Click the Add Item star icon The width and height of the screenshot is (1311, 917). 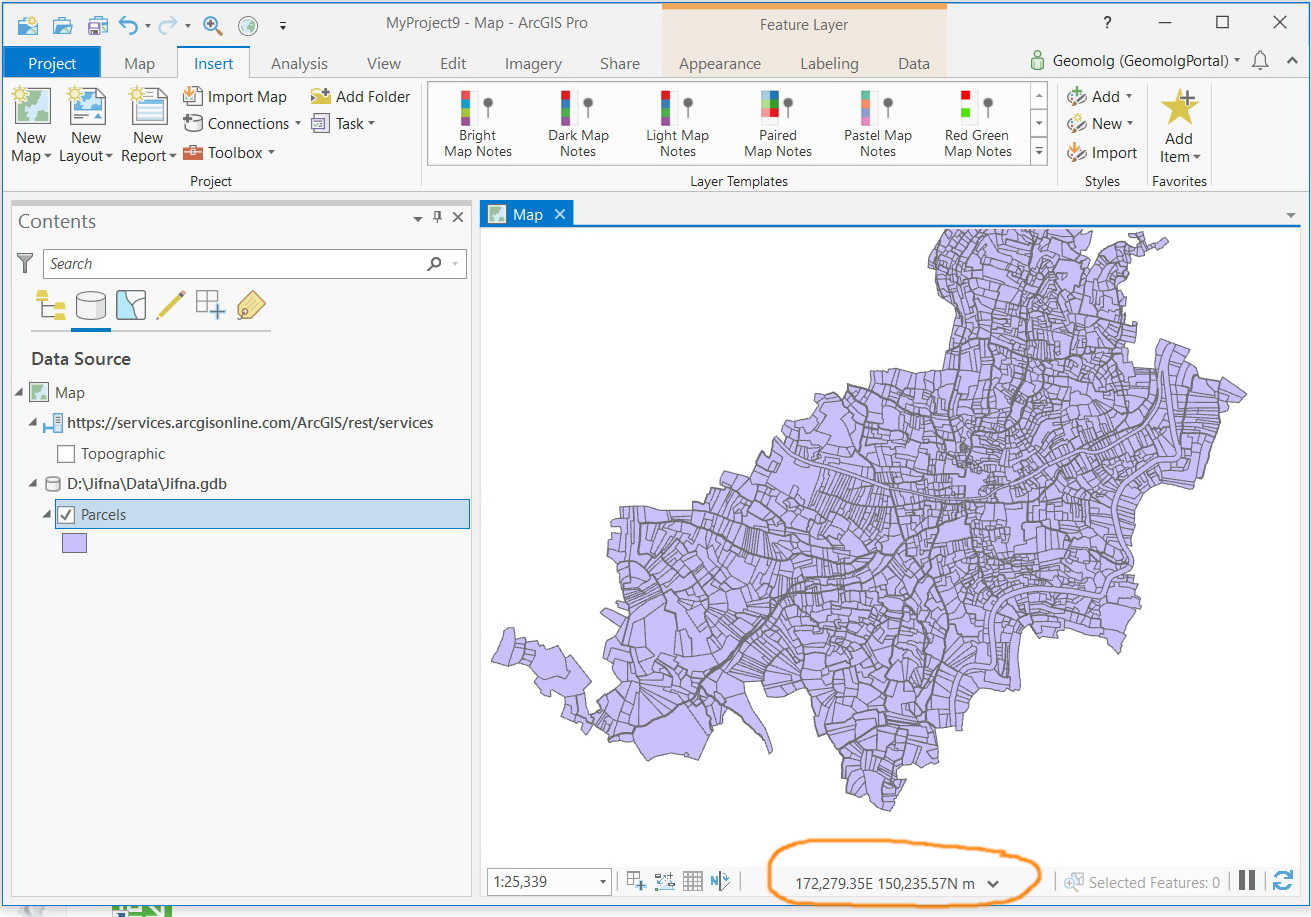(1178, 108)
